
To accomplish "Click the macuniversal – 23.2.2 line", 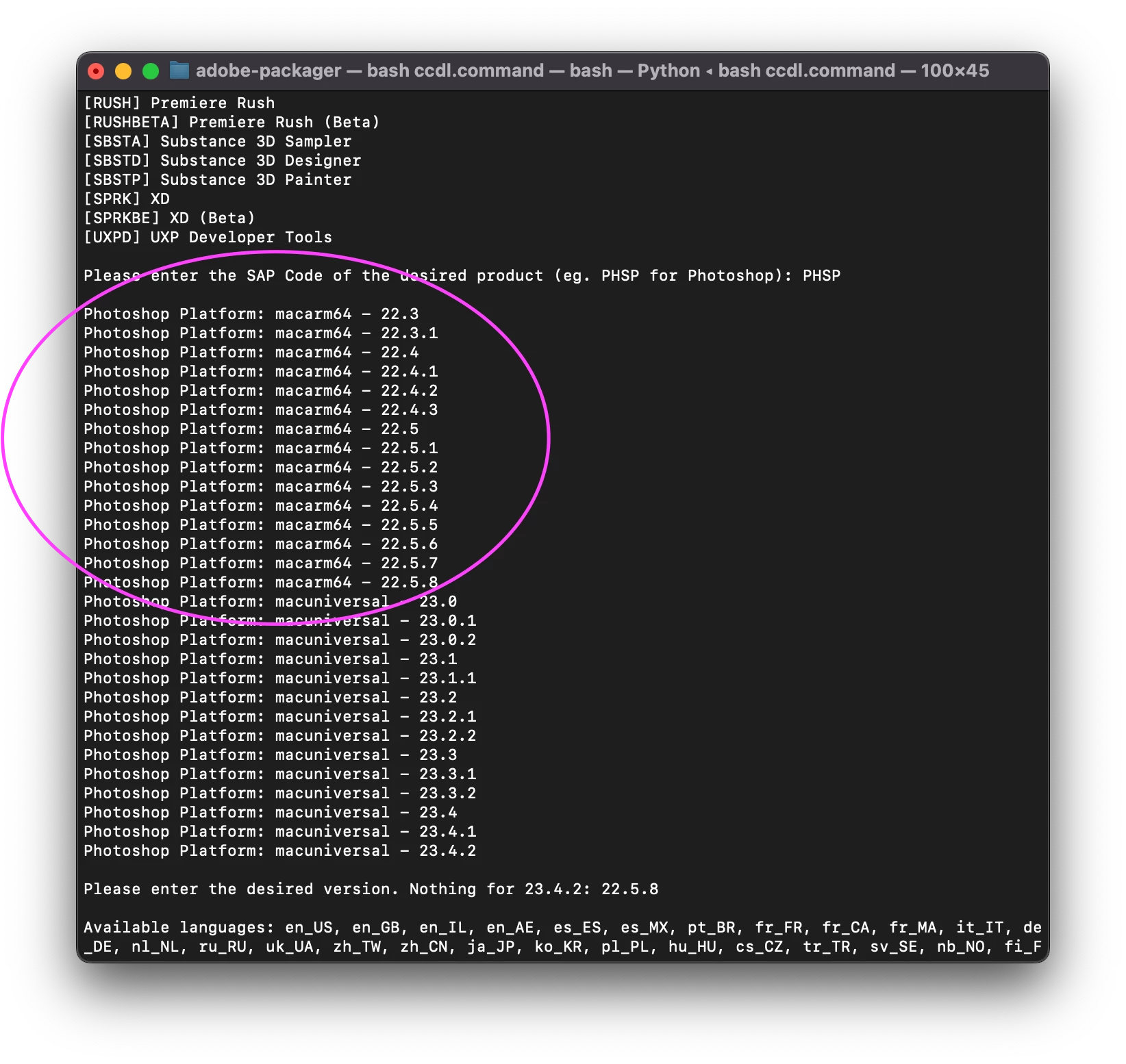I will click(x=280, y=736).
